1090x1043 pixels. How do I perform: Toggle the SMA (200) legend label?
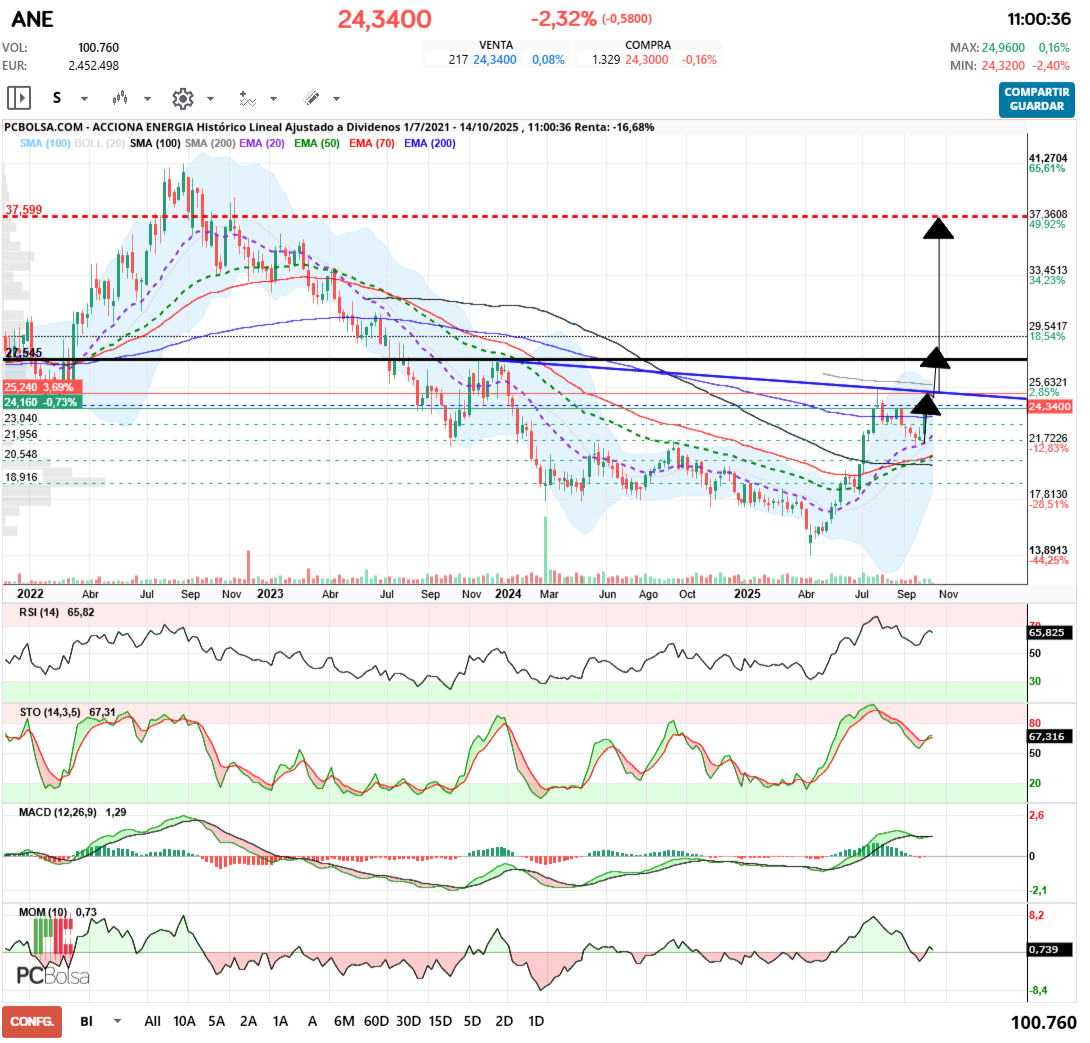(207, 144)
